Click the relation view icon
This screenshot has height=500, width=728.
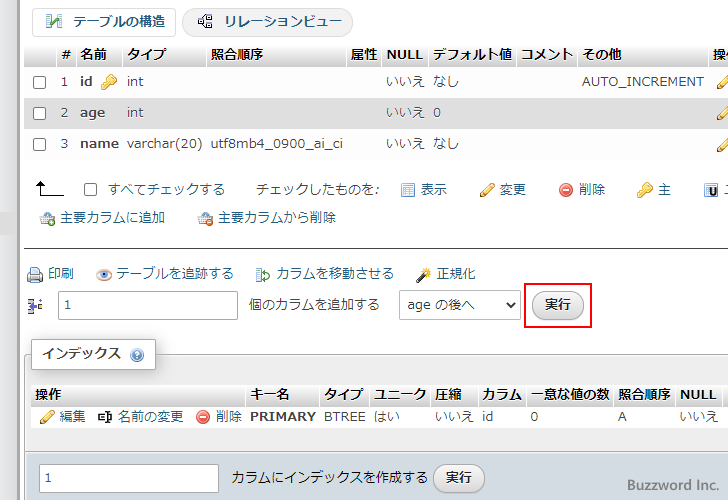click(x=205, y=21)
